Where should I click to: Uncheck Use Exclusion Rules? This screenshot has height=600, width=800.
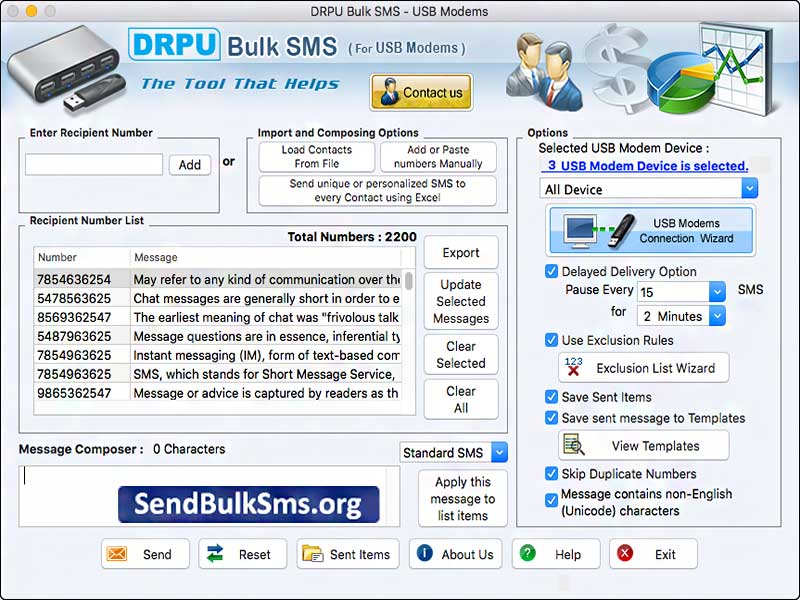(x=551, y=339)
